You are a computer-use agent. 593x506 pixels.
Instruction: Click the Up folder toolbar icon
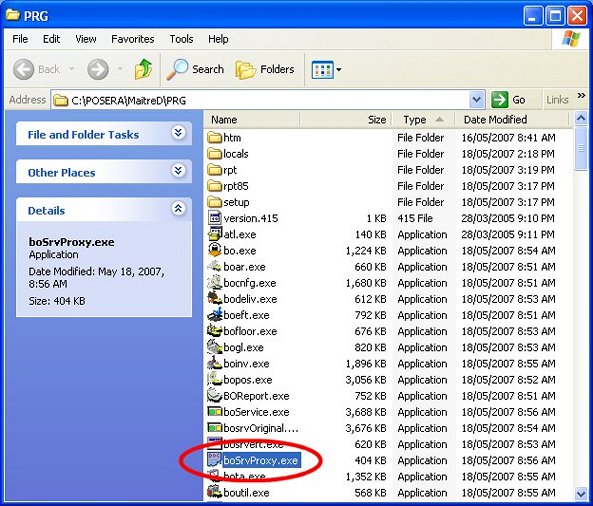tap(143, 69)
